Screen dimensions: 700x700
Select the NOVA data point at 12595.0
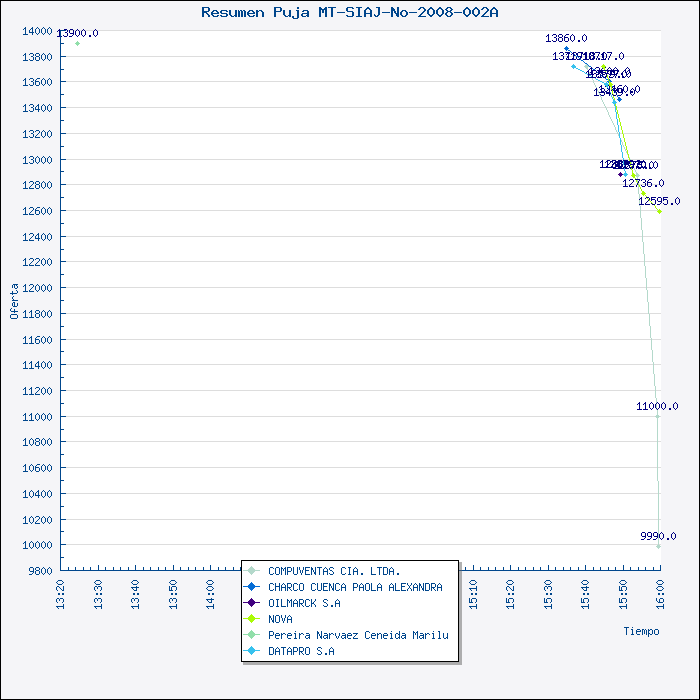point(659,211)
